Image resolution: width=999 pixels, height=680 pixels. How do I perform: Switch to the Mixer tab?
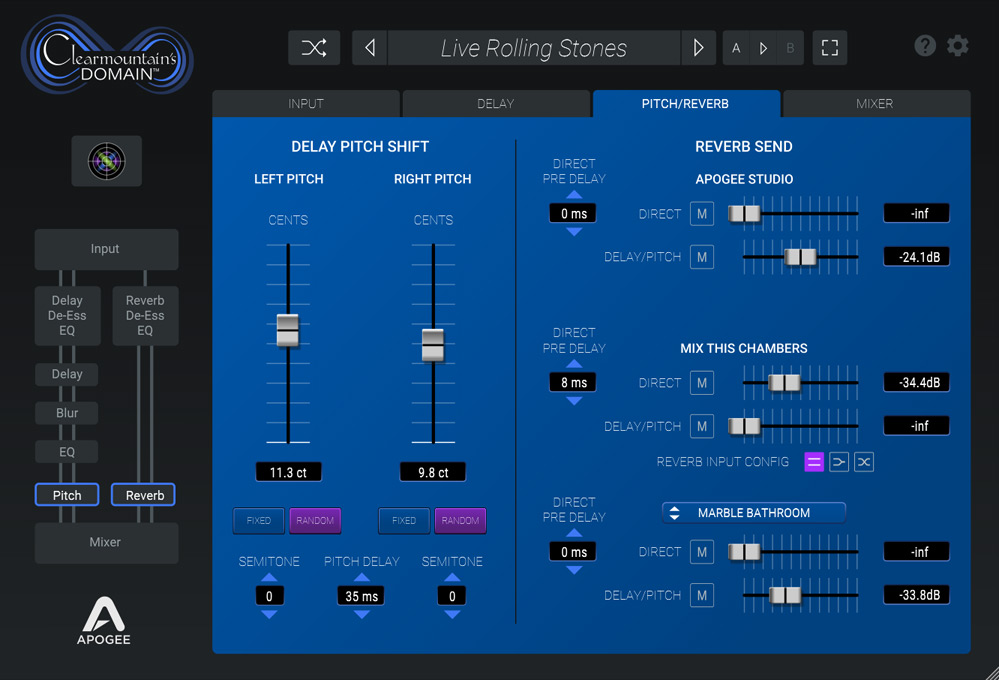pyautogui.click(x=875, y=104)
